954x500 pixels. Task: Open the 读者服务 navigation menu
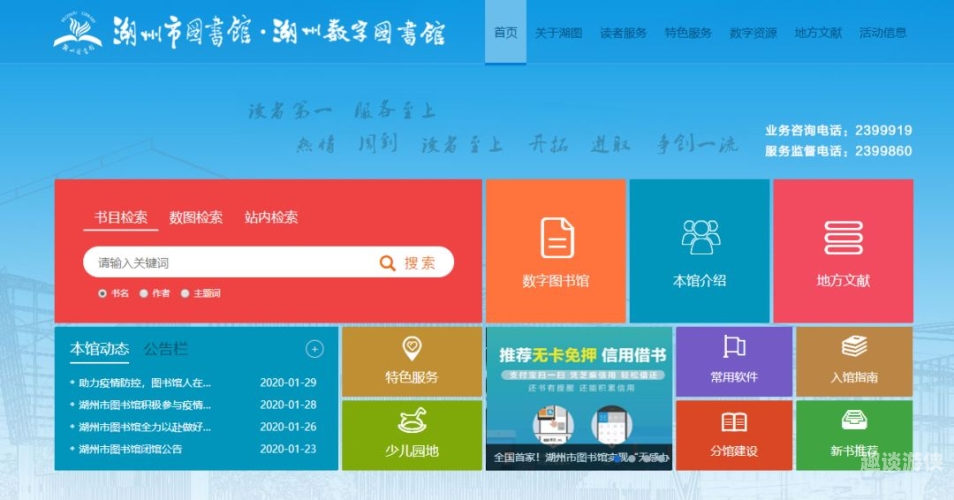623,33
